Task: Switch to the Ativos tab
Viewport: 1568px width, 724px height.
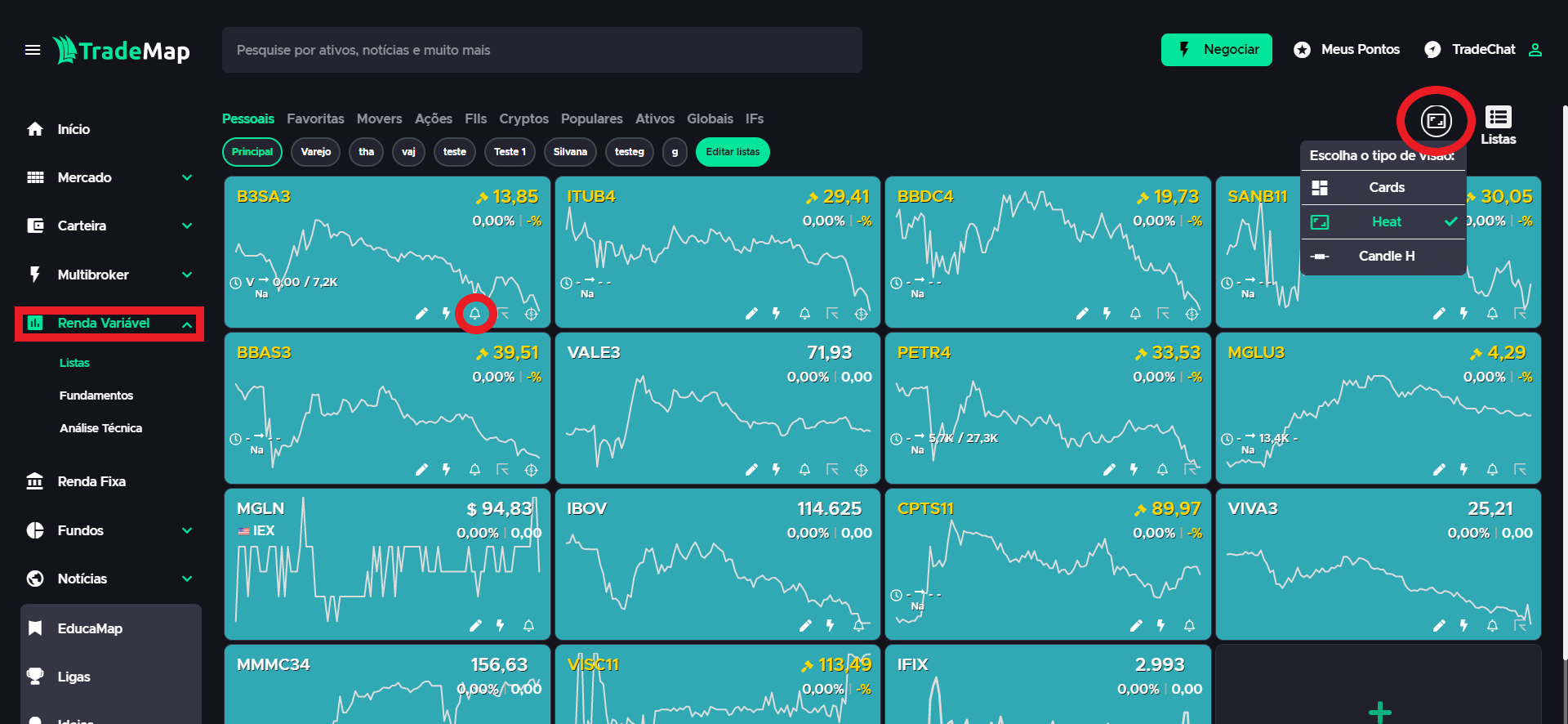Action: 655,118
